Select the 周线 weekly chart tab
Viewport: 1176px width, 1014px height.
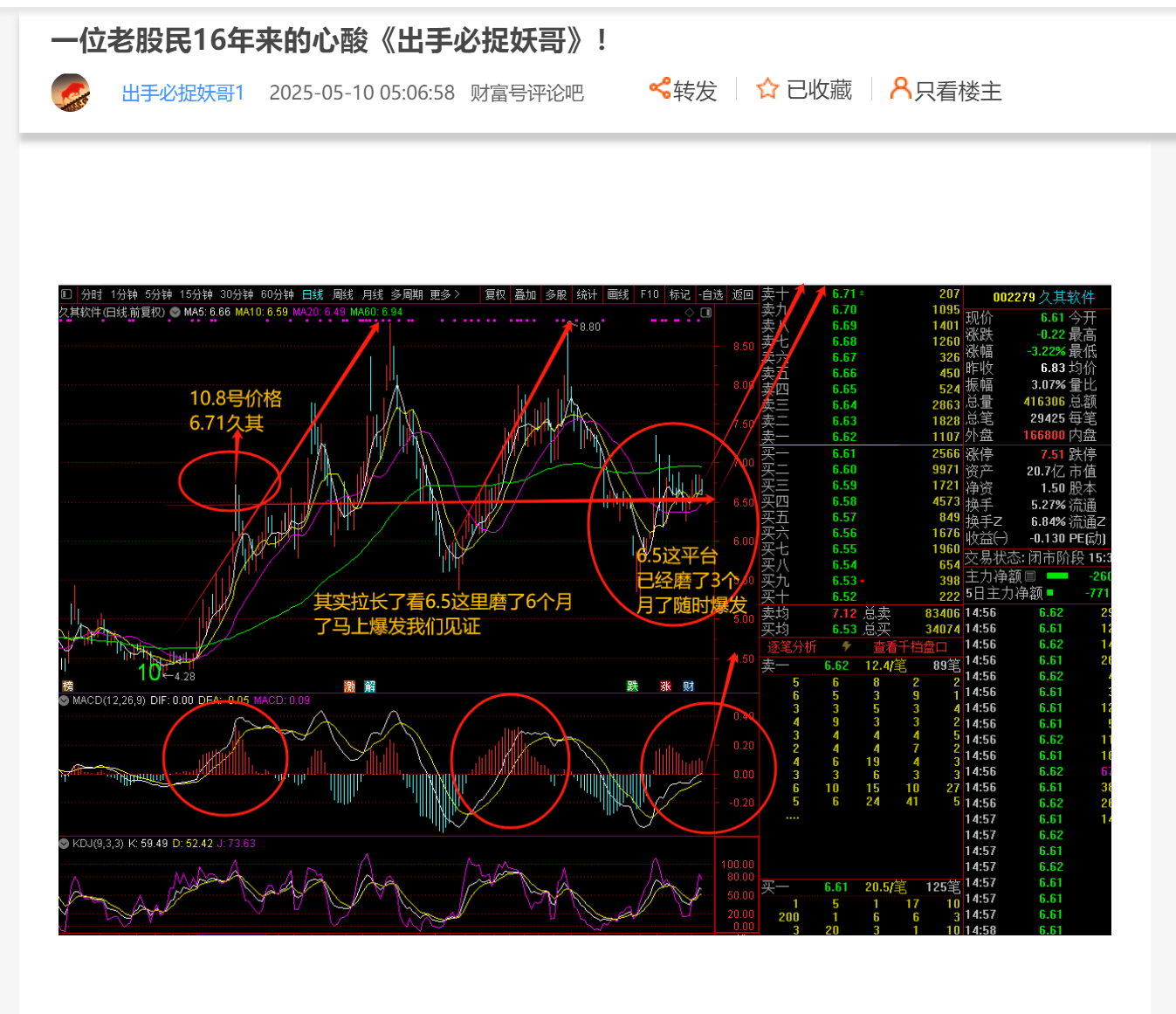343,294
